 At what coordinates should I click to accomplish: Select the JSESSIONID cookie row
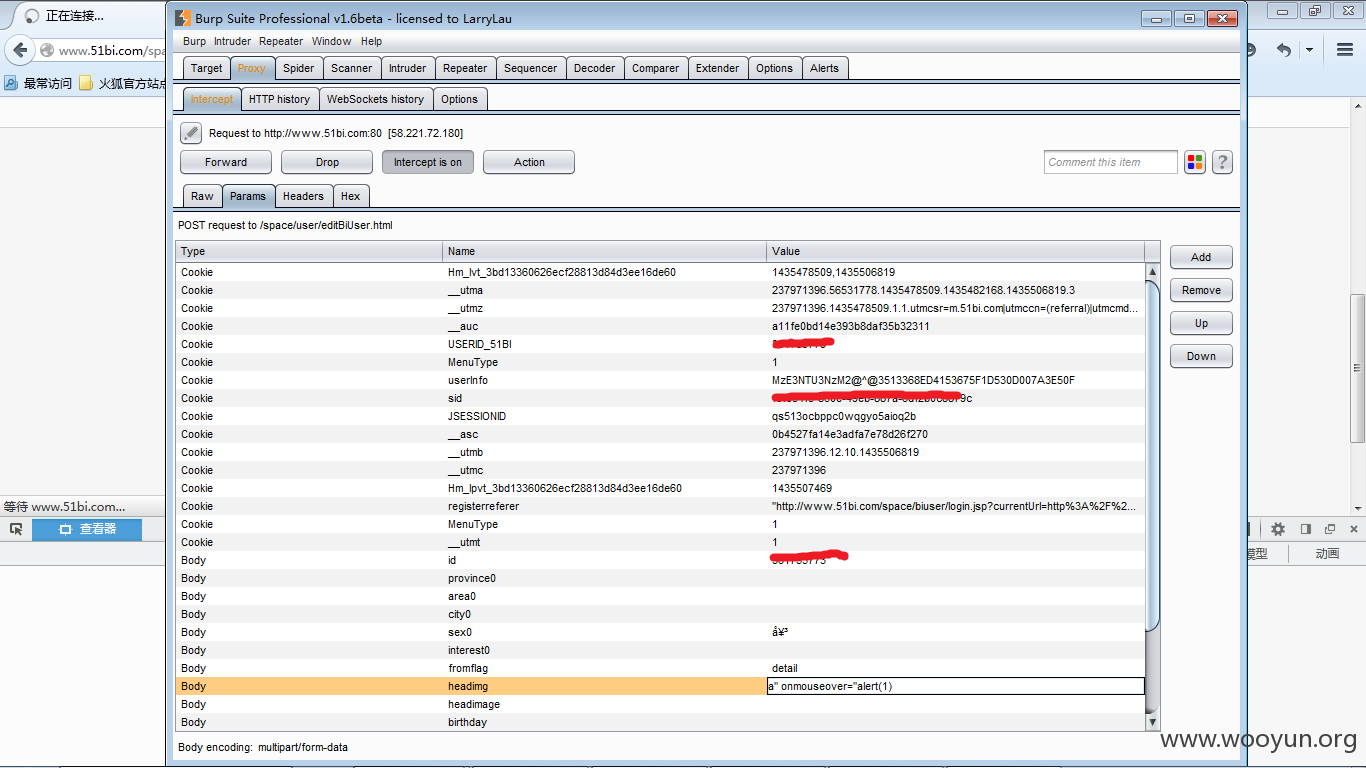click(660, 416)
